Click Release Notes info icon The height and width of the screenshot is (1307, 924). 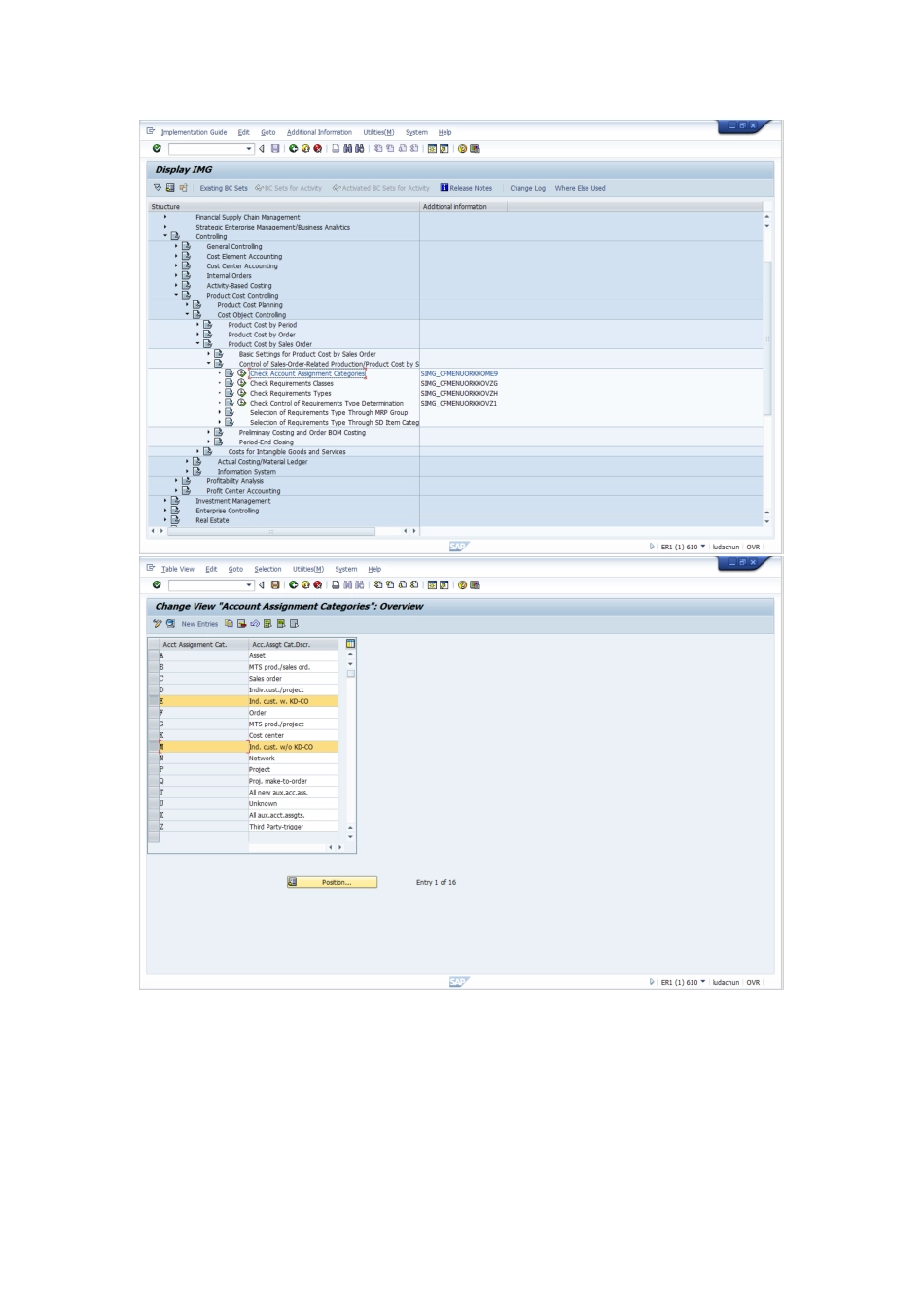click(444, 188)
